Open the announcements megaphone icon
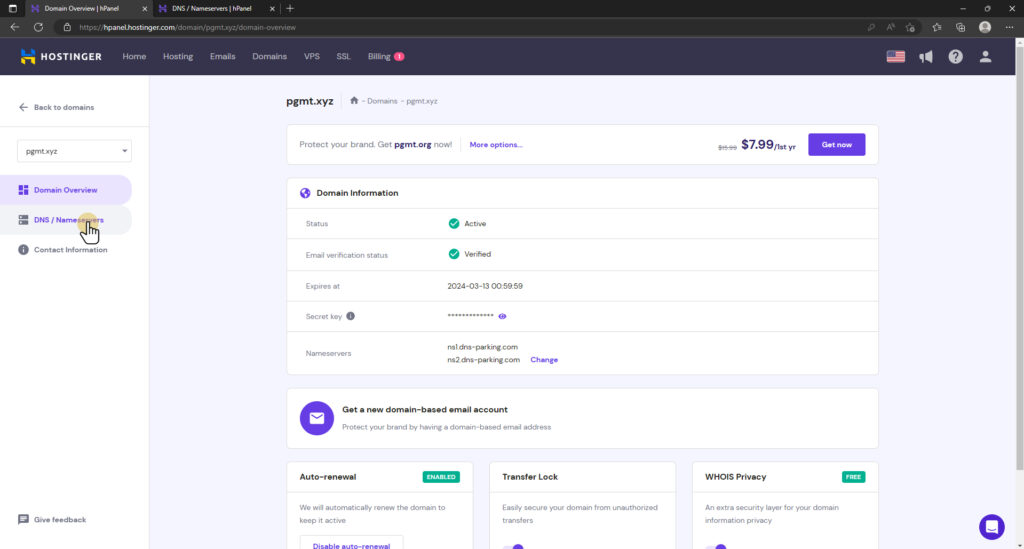Image resolution: width=1024 pixels, height=549 pixels. tap(926, 57)
